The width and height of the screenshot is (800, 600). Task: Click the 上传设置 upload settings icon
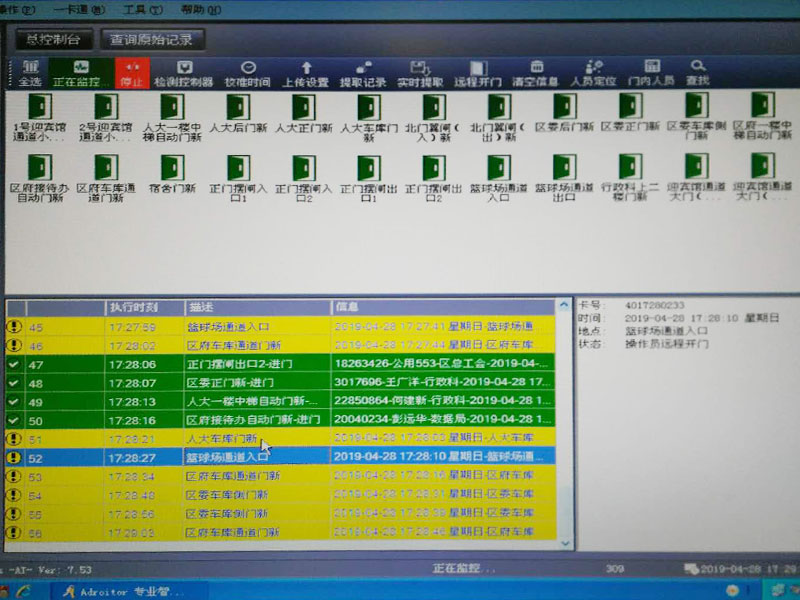tap(307, 75)
